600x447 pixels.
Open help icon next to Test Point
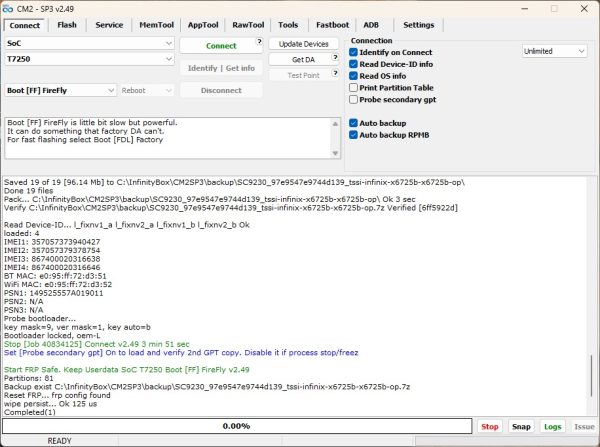pos(335,73)
